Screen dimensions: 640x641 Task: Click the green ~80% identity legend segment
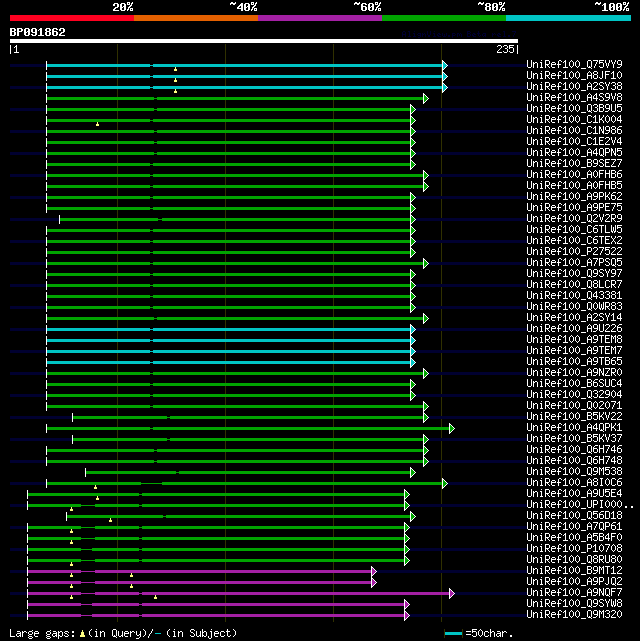click(x=444, y=18)
